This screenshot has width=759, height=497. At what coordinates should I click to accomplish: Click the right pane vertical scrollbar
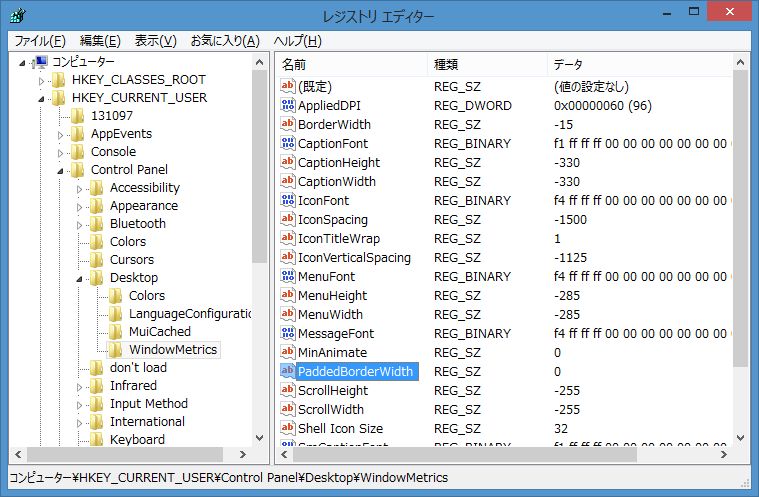[x=740, y=250]
